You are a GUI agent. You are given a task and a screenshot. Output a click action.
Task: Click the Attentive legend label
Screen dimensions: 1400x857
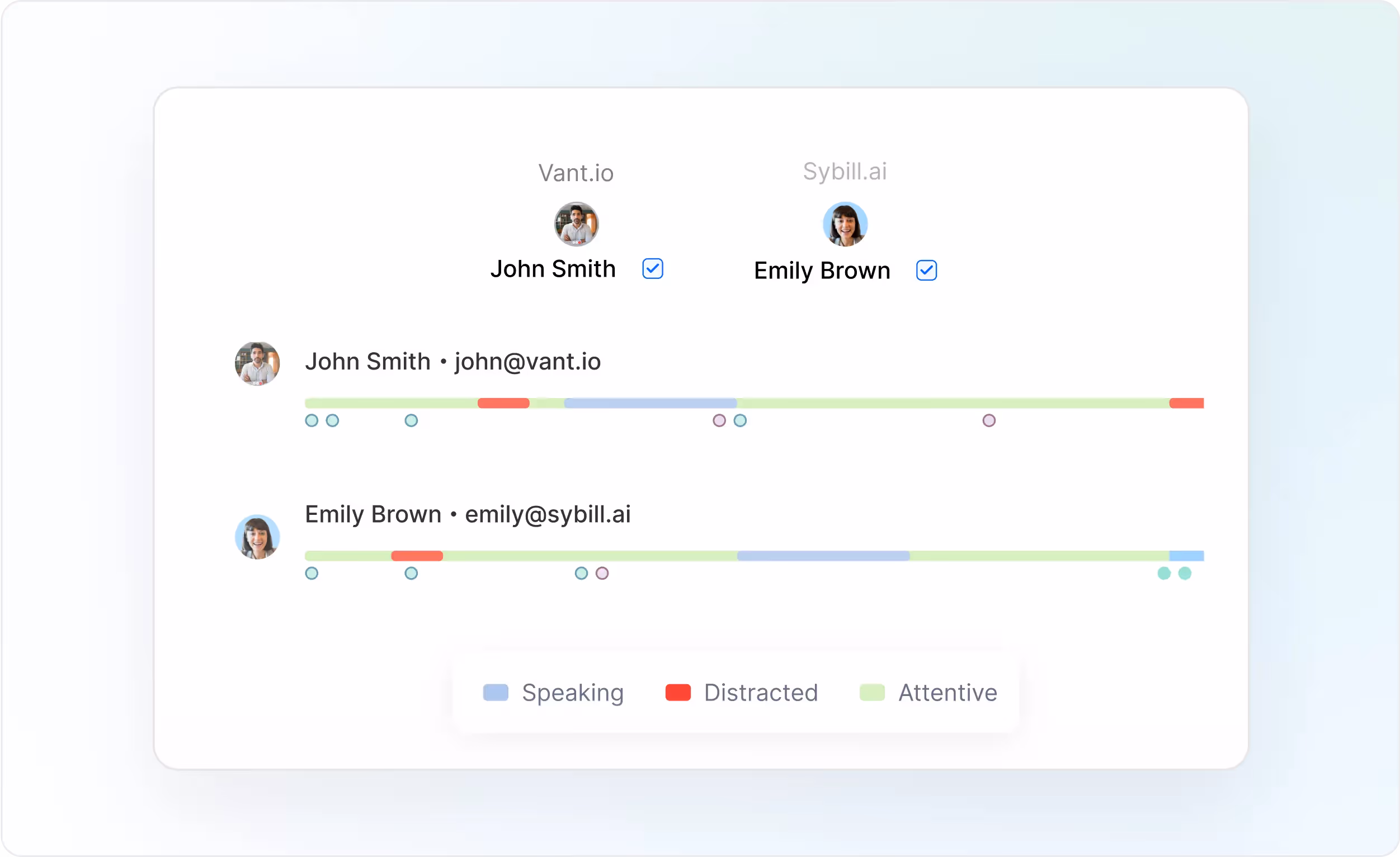pyautogui.click(x=948, y=693)
